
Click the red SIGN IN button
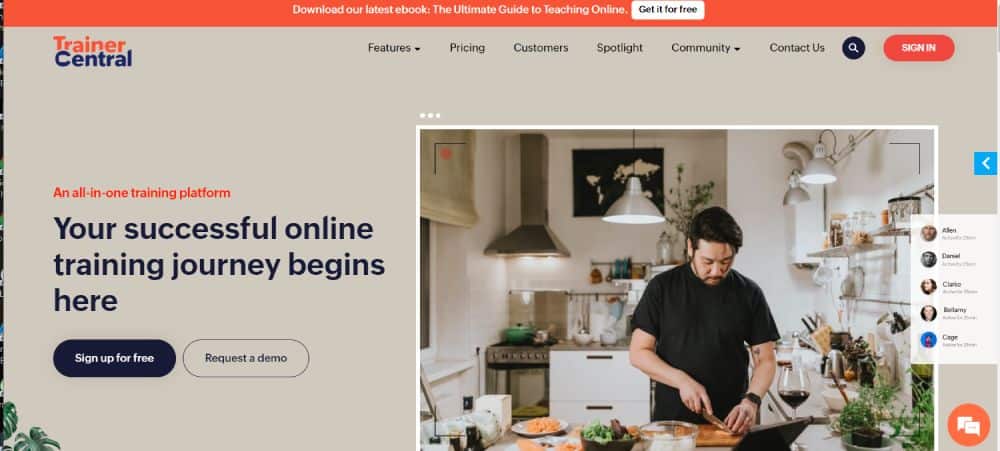[x=919, y=48]
